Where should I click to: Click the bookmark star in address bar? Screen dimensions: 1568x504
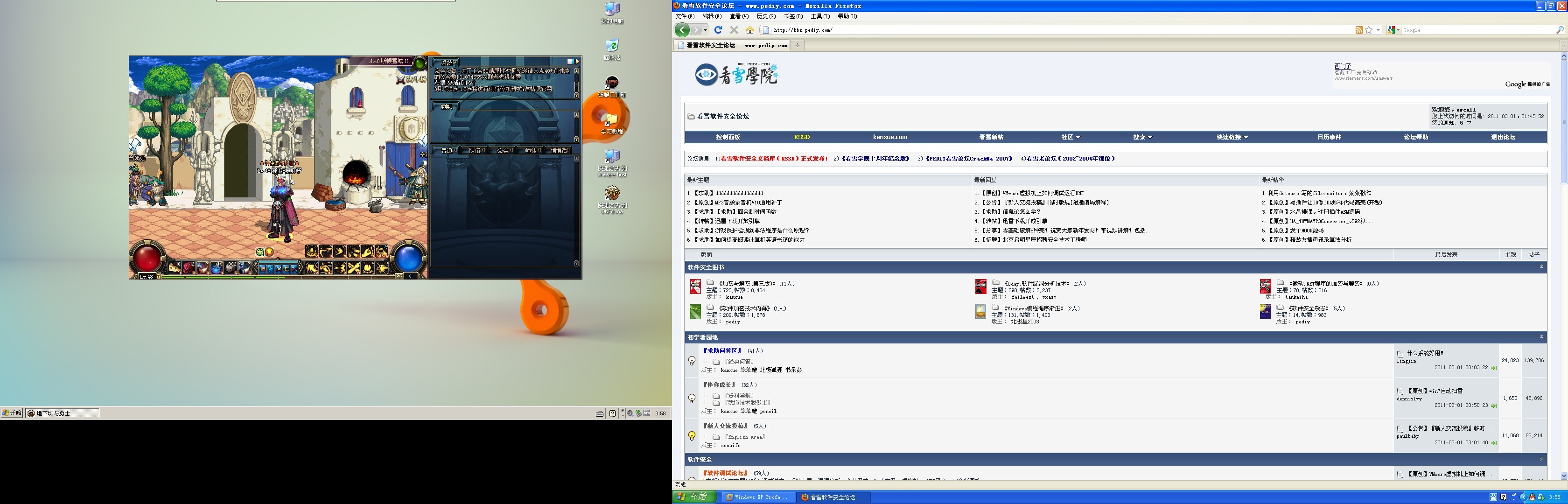(x=1369, y=30)
